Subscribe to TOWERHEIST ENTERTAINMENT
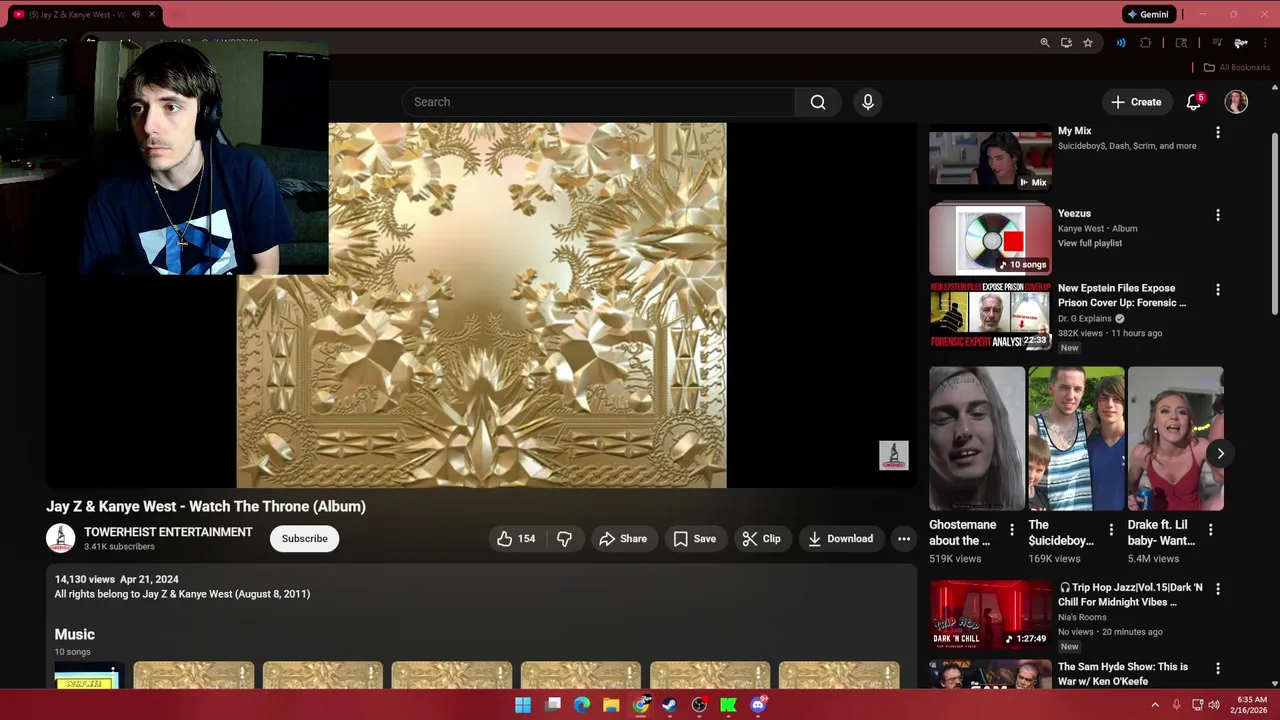 (x=304, y=539)
